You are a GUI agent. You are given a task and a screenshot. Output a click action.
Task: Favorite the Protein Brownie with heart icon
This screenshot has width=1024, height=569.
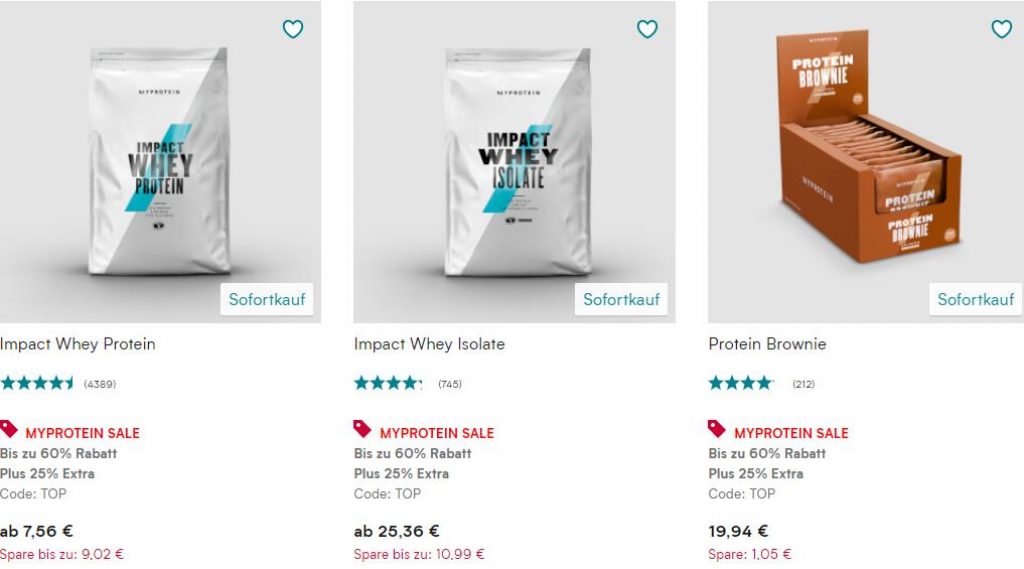[1002, 29]
